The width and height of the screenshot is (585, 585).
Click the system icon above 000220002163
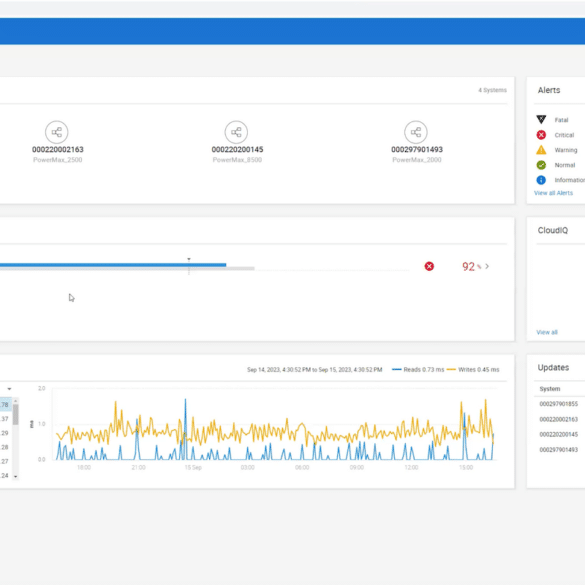57,132
